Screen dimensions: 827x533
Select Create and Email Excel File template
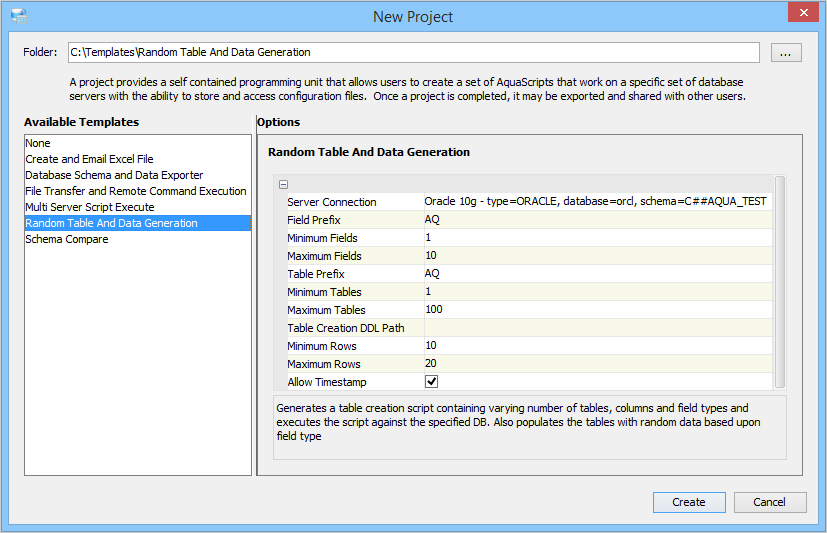coord(89,159)
